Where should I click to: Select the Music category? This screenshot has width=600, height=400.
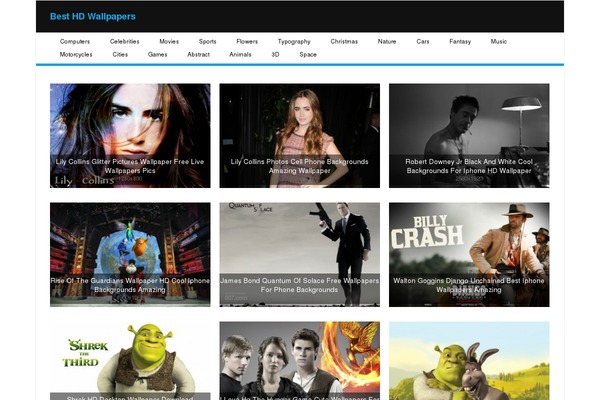[499, 41]
